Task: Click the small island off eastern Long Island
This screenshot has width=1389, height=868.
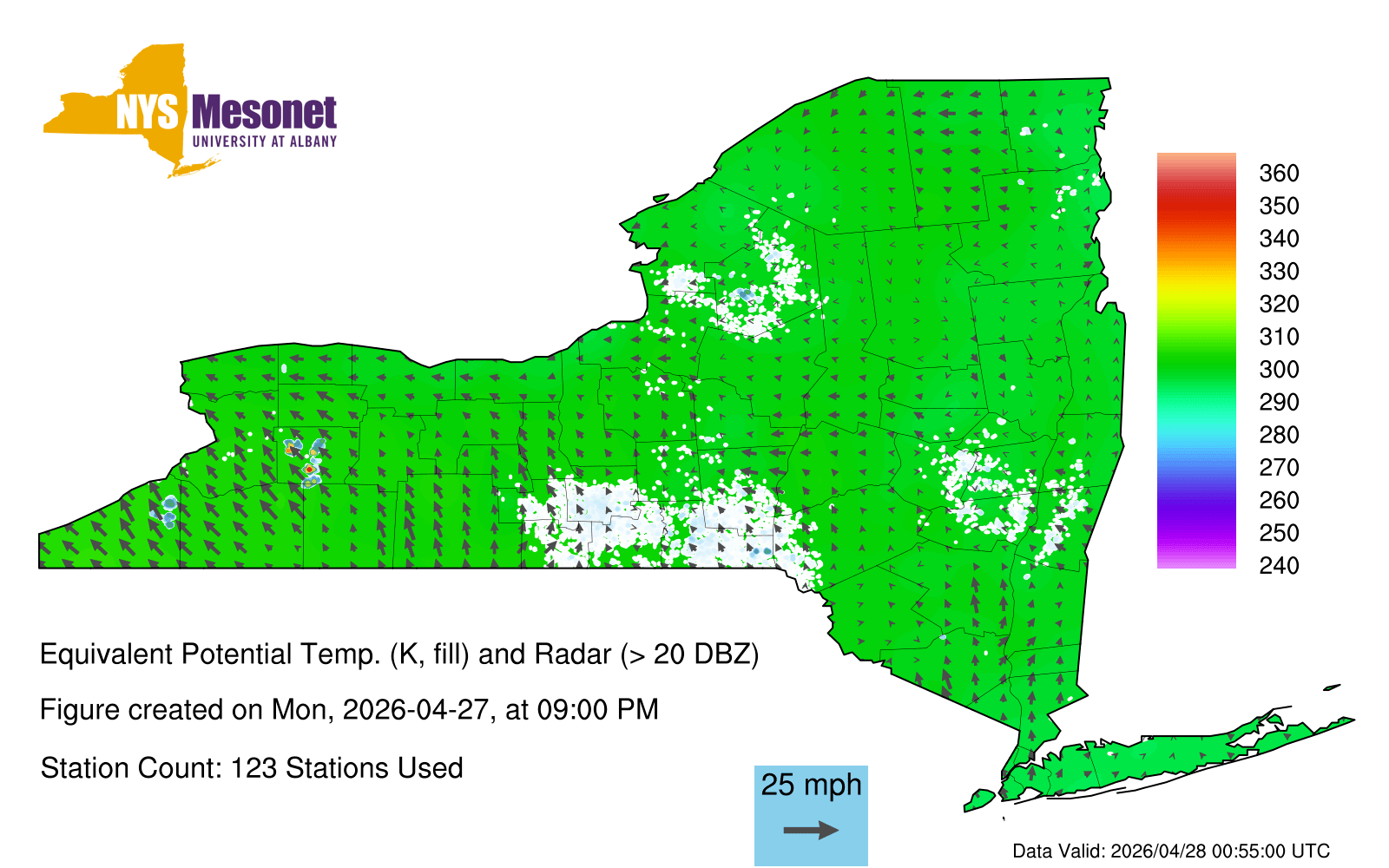Action: [1332, 688]
